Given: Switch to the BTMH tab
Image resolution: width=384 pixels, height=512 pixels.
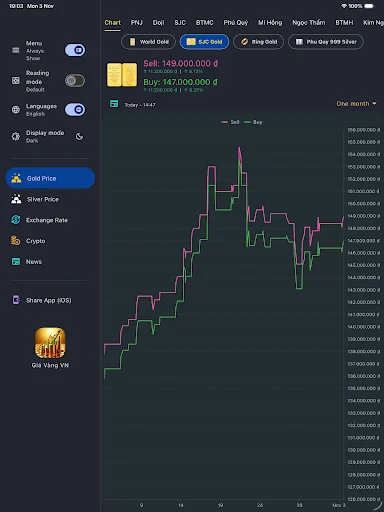Looking at the screenshot, I should click(x=344, y=23).
